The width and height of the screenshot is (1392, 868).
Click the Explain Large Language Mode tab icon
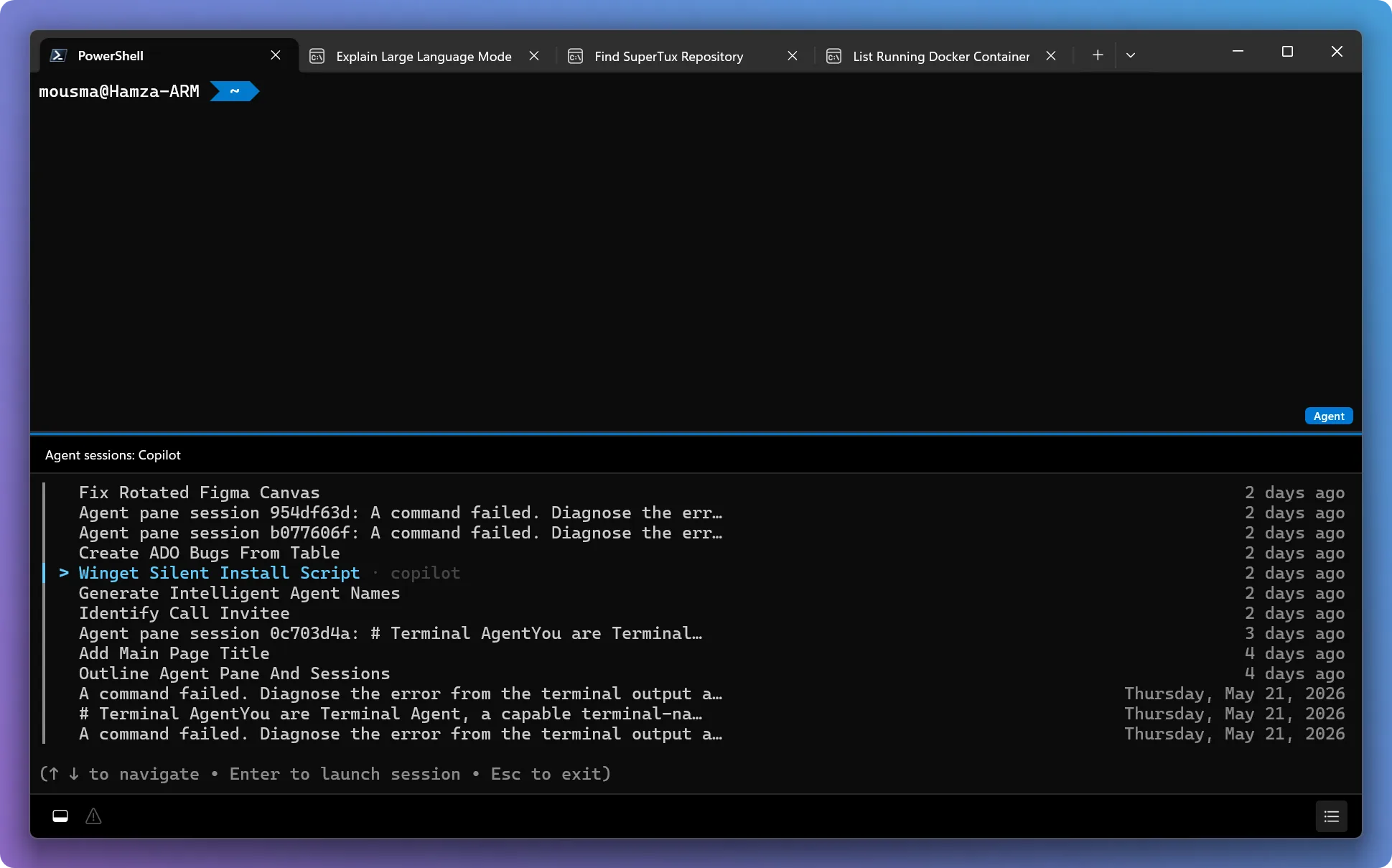(x=317, y=56)
